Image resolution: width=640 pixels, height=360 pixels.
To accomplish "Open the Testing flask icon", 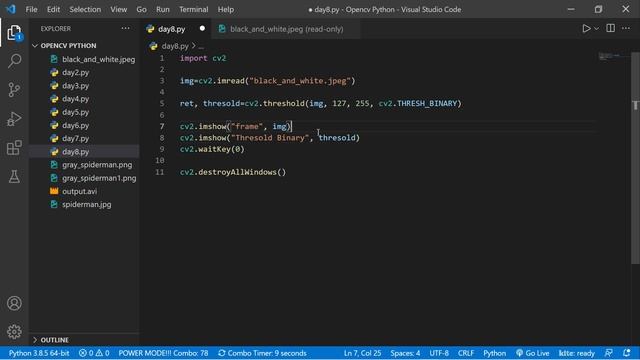I will pyautogui.click(x=14, y=176).
